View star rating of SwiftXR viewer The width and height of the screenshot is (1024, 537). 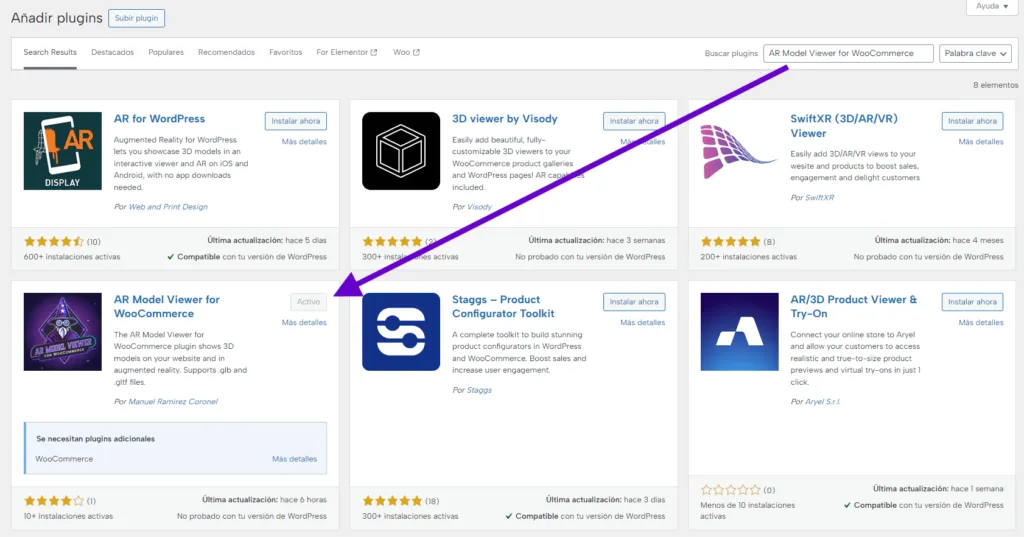pos(731,242)
